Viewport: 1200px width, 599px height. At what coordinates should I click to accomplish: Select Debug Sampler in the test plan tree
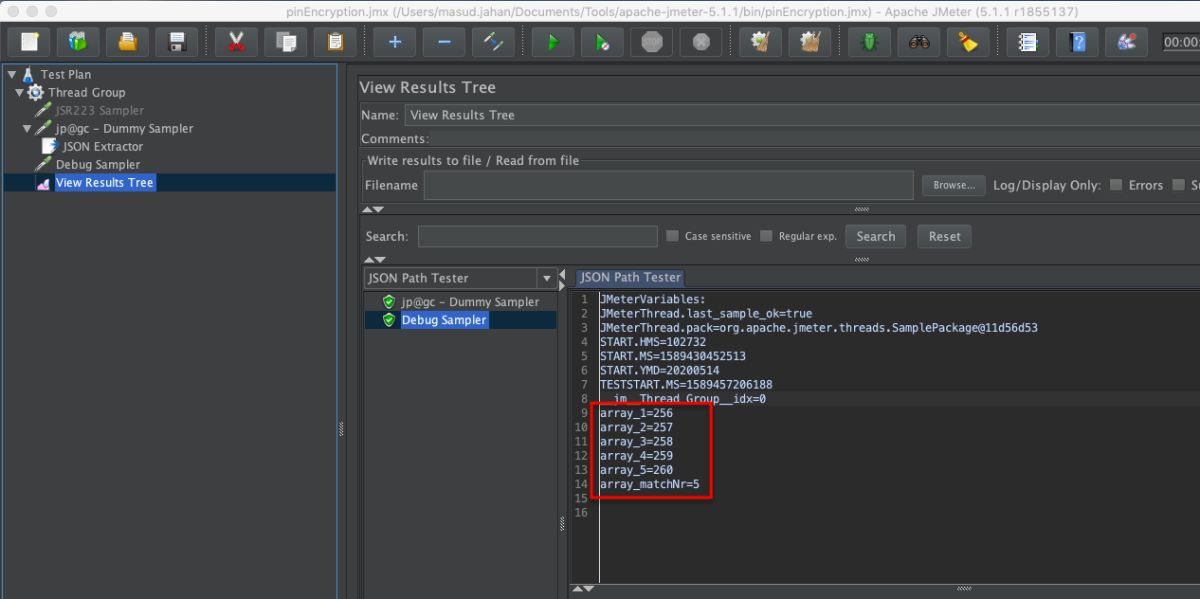click(x=98, y=164)
